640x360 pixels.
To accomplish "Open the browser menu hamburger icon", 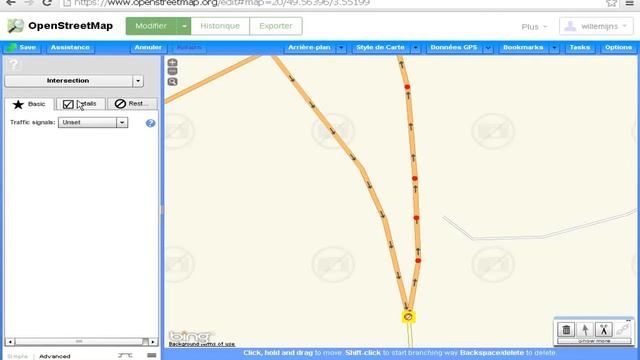I will point(630,3).
